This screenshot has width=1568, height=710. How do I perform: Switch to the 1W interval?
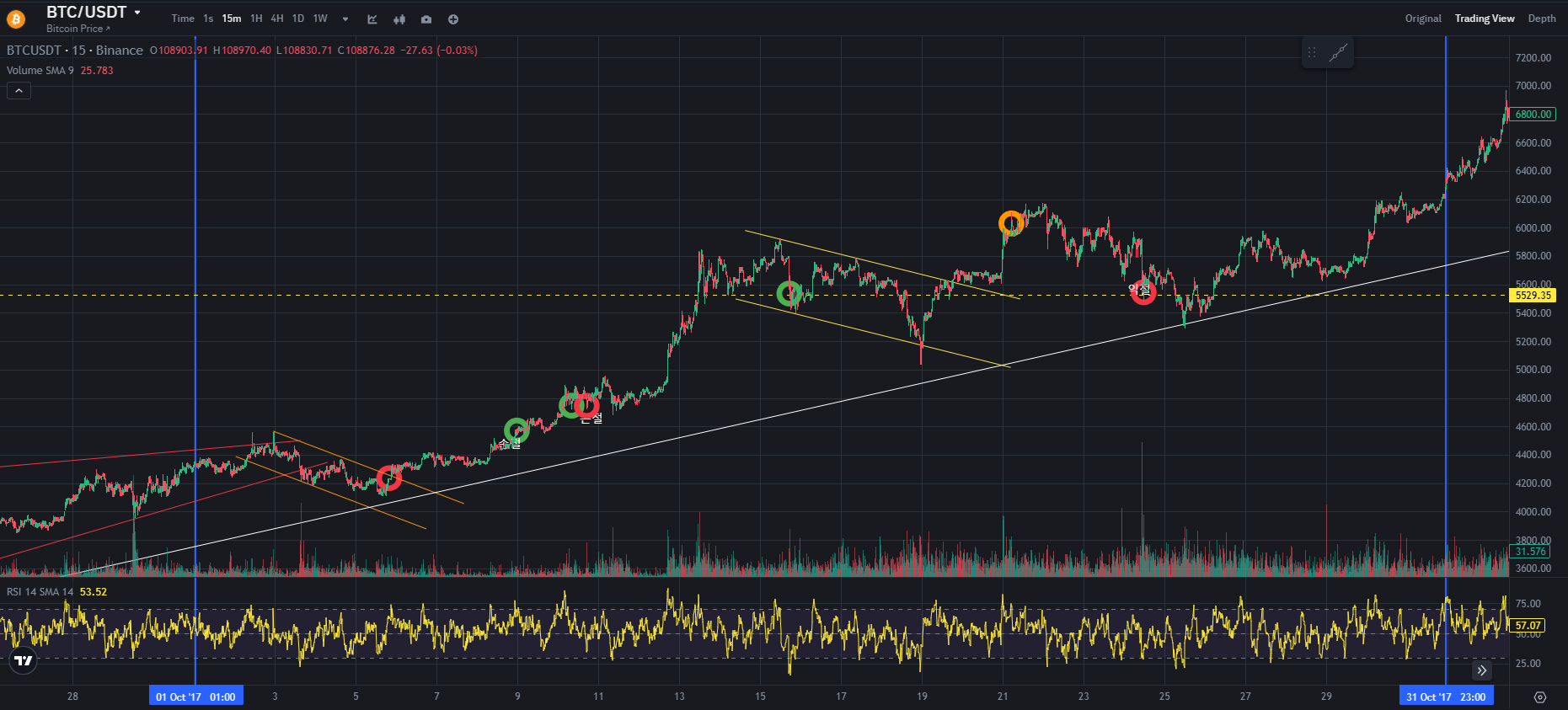coord(320,19)
